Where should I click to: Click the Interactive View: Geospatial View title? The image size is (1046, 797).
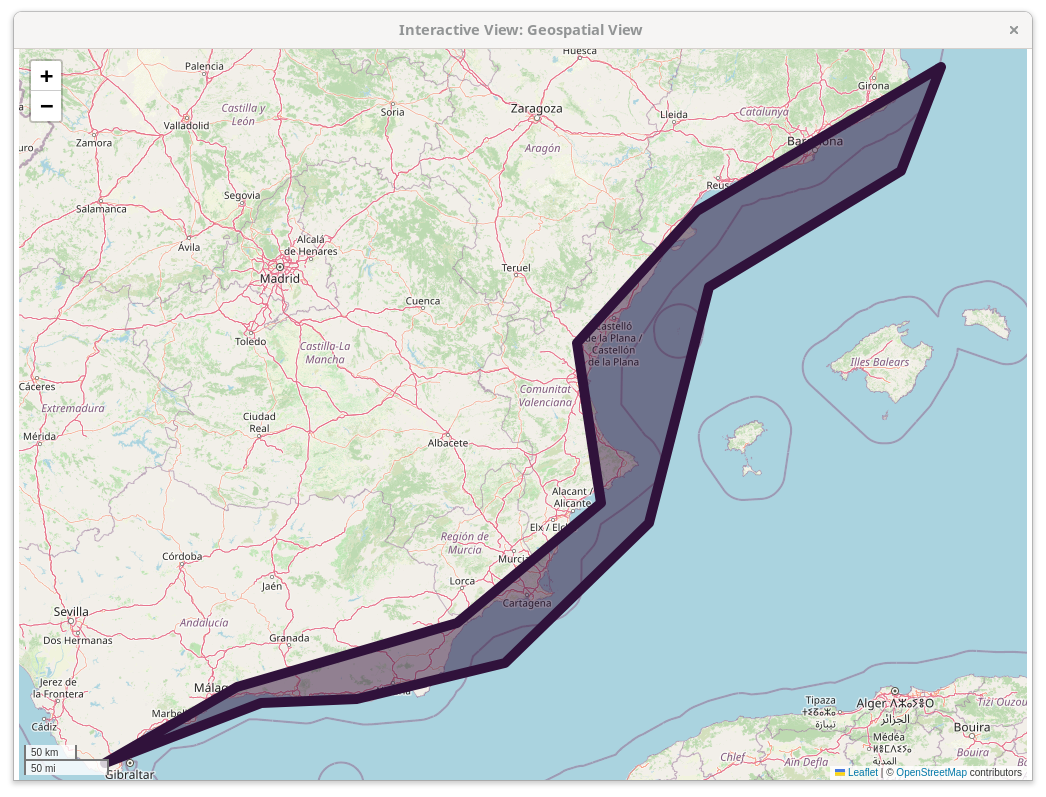point(520,30)
